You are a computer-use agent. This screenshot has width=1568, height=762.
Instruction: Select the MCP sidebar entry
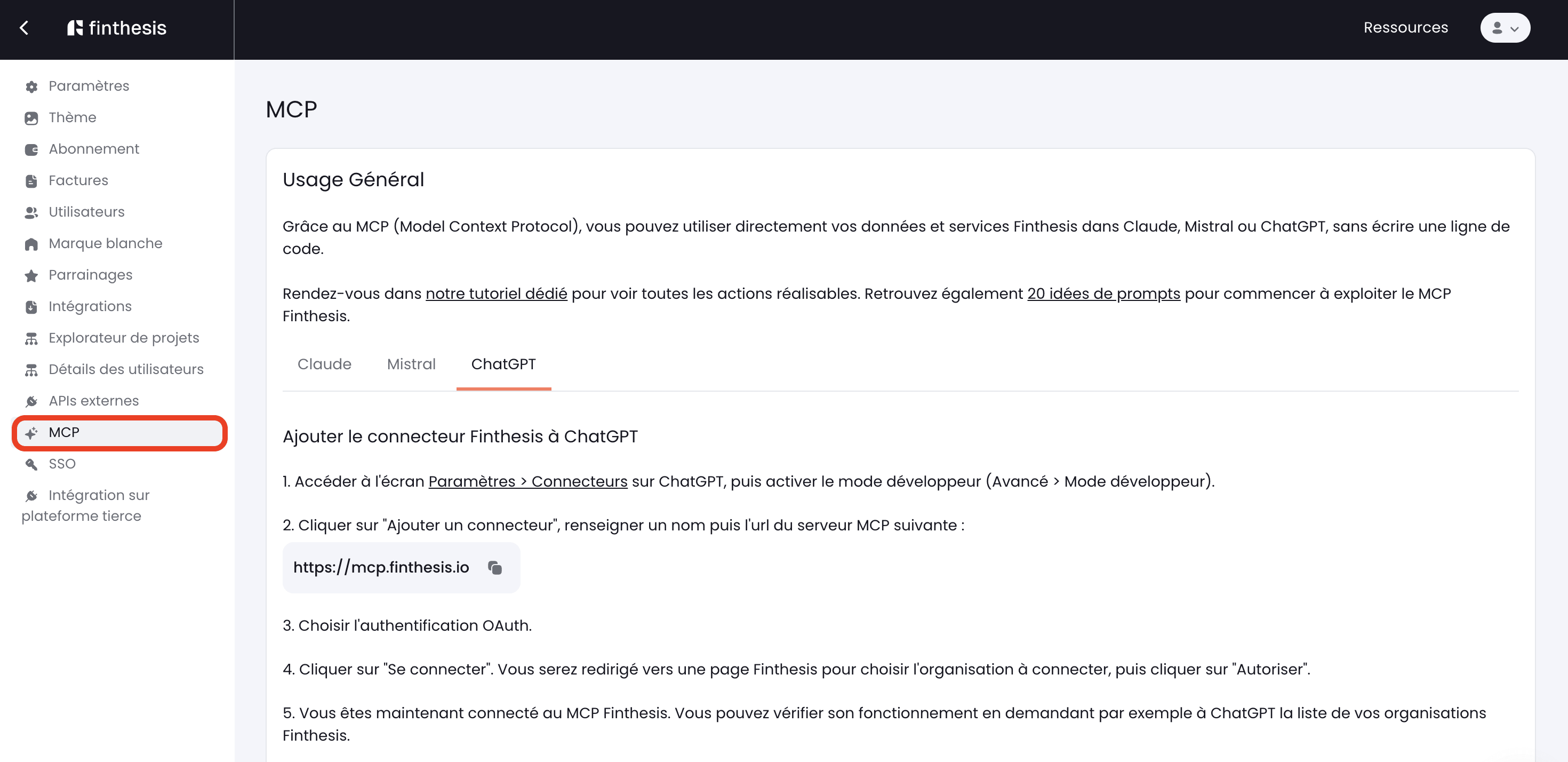point(119,432)
